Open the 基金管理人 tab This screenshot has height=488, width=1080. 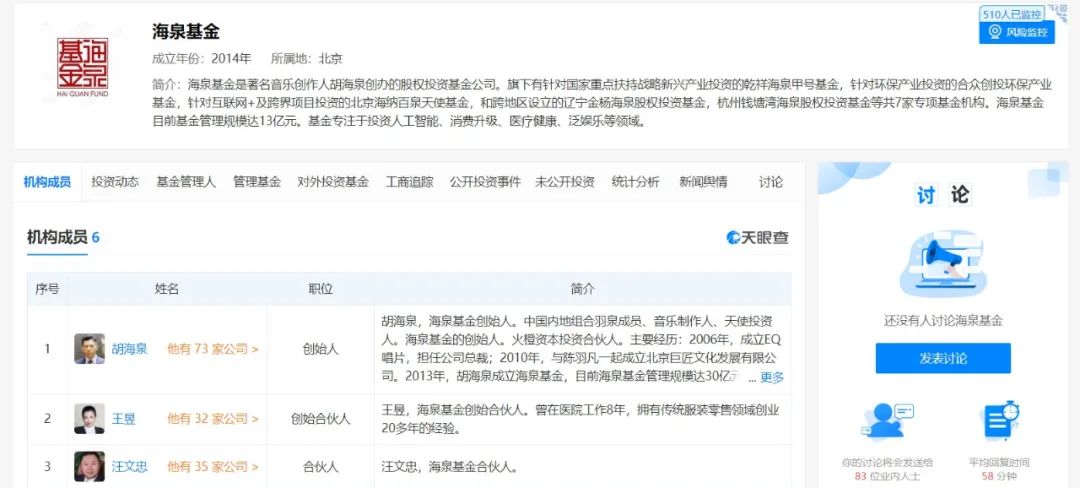(186, 182)
